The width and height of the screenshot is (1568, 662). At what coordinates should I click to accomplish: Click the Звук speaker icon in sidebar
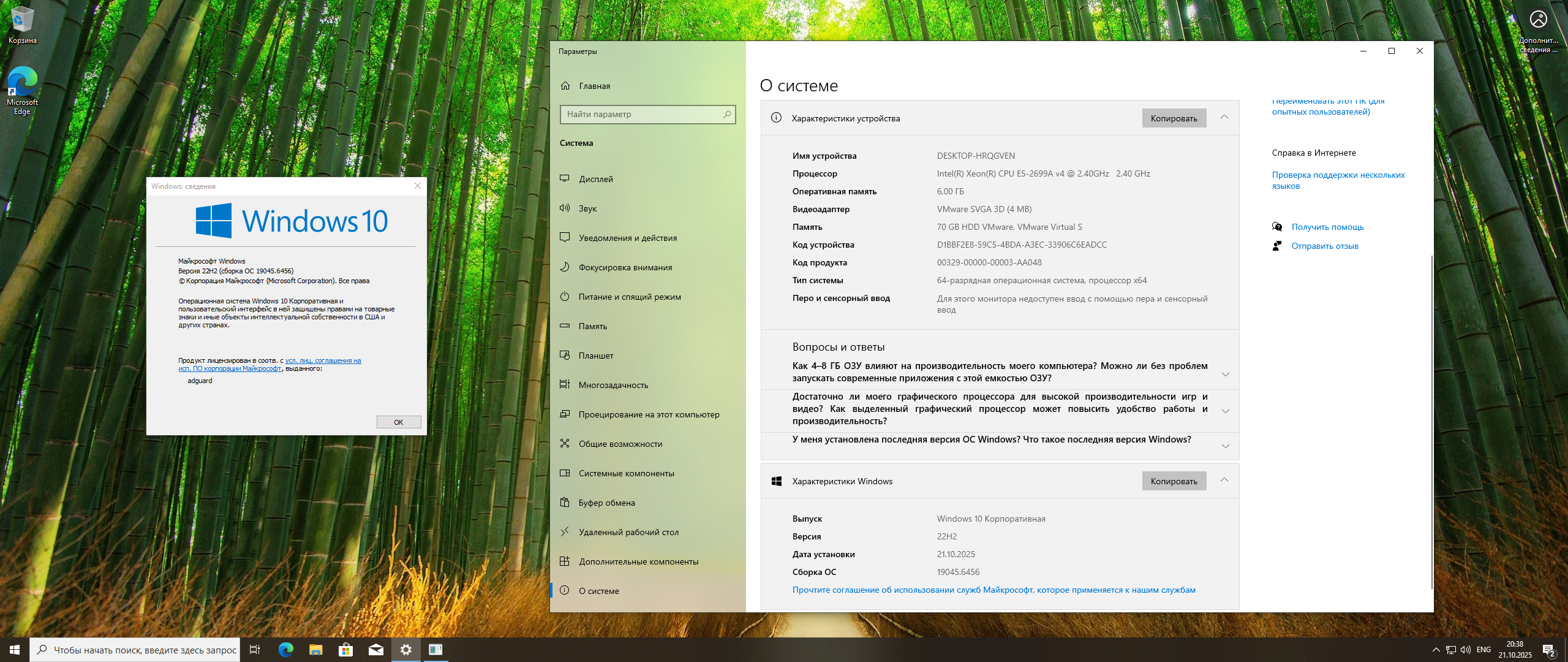pos(565,208)
